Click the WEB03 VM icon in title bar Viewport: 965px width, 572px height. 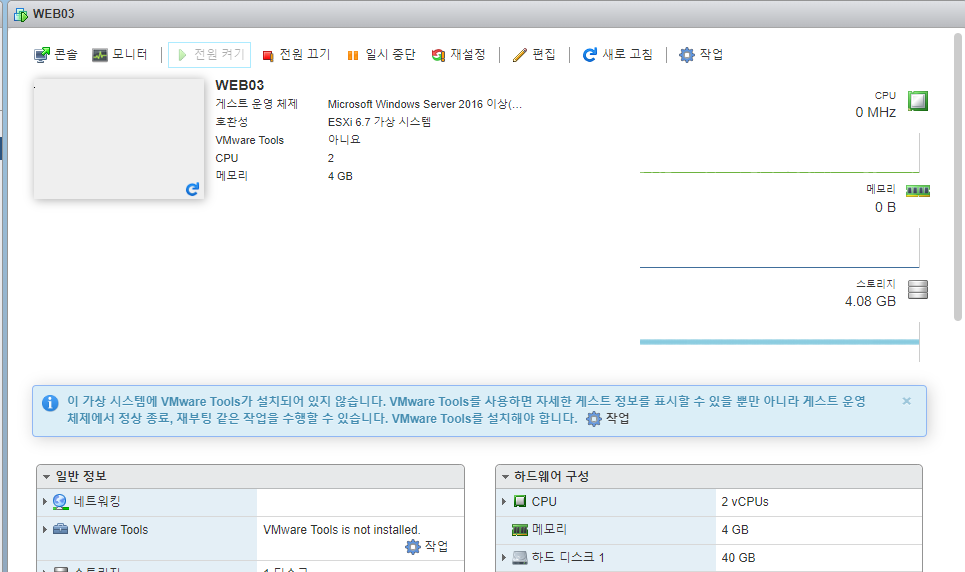(x=21, y=14)
